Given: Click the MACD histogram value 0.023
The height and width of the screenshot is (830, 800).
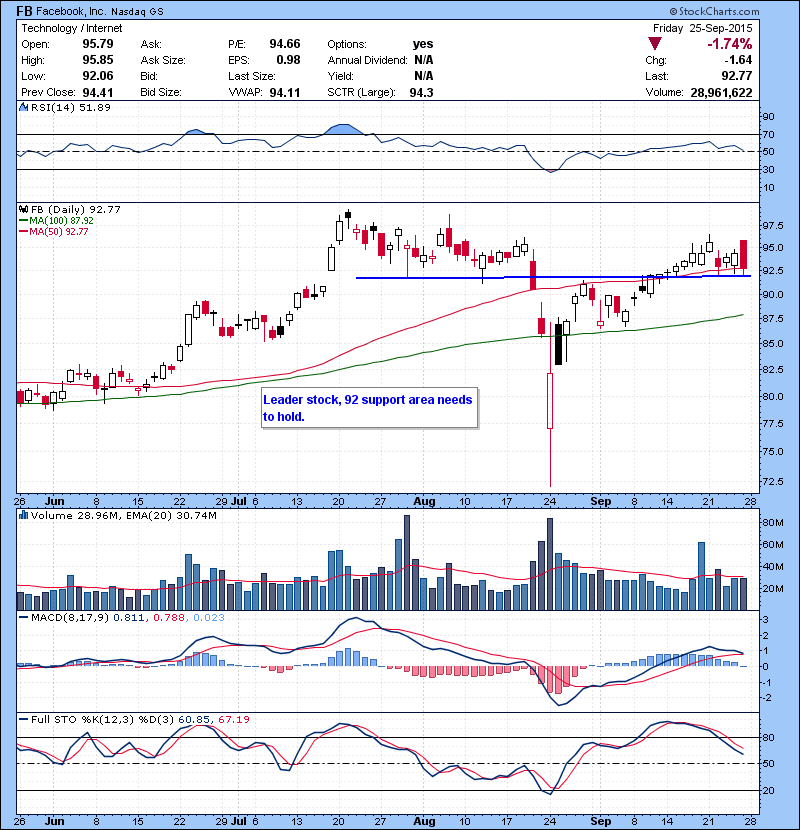Looking at the screenshot, I should pos(209,617).
